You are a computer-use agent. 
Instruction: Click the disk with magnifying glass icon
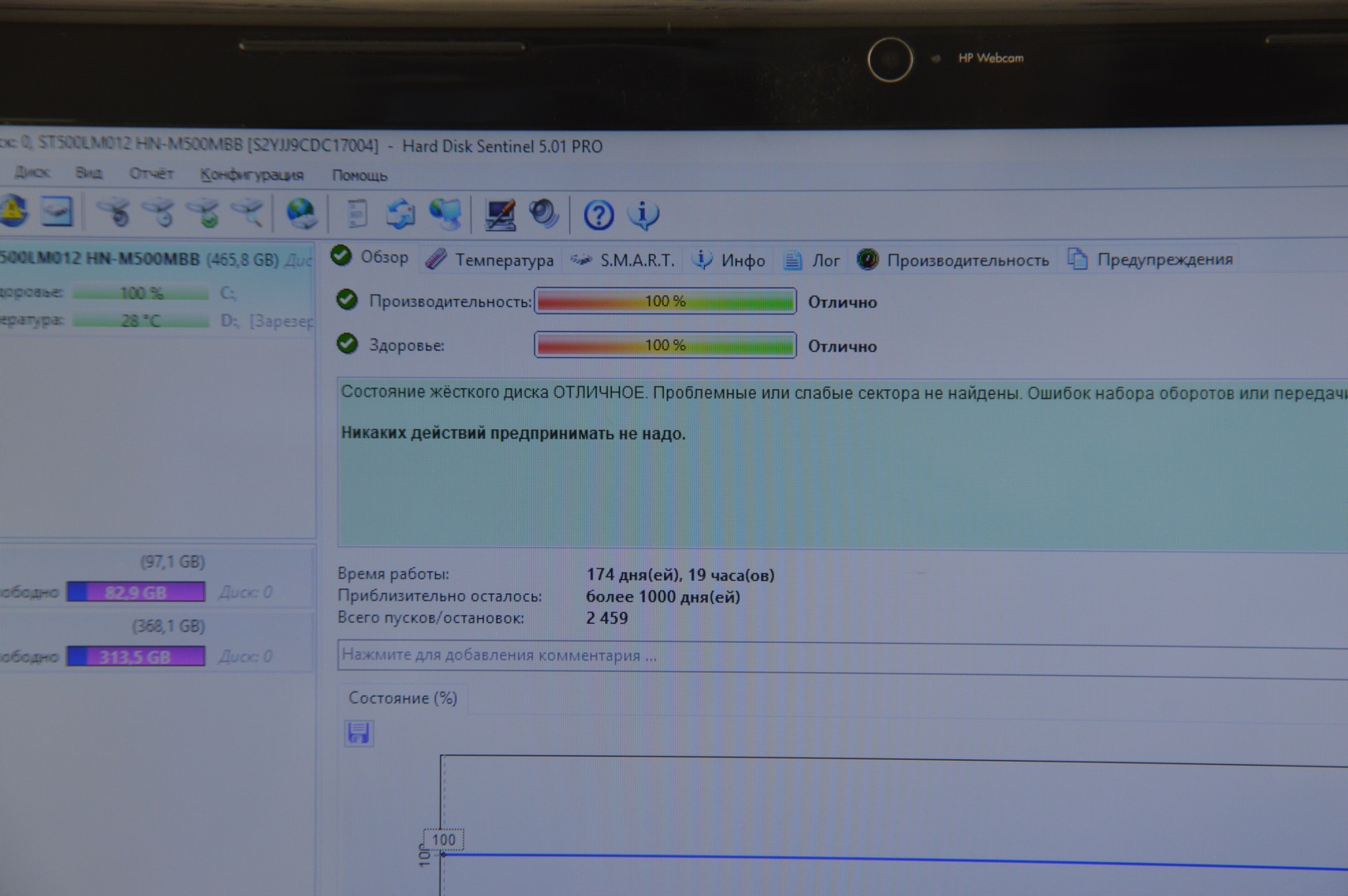248,214
